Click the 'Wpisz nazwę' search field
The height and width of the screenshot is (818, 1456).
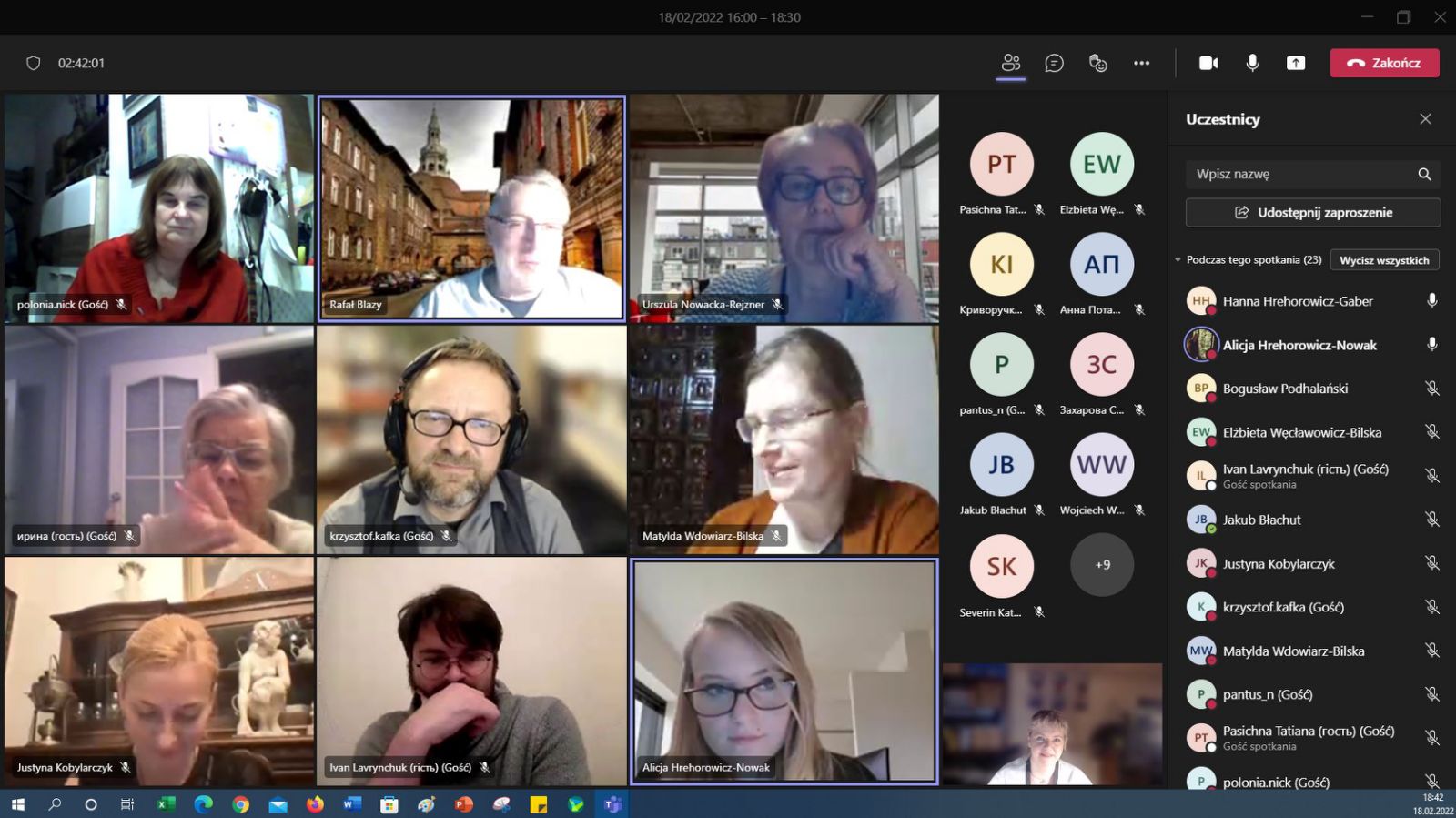click(1297, 174)
